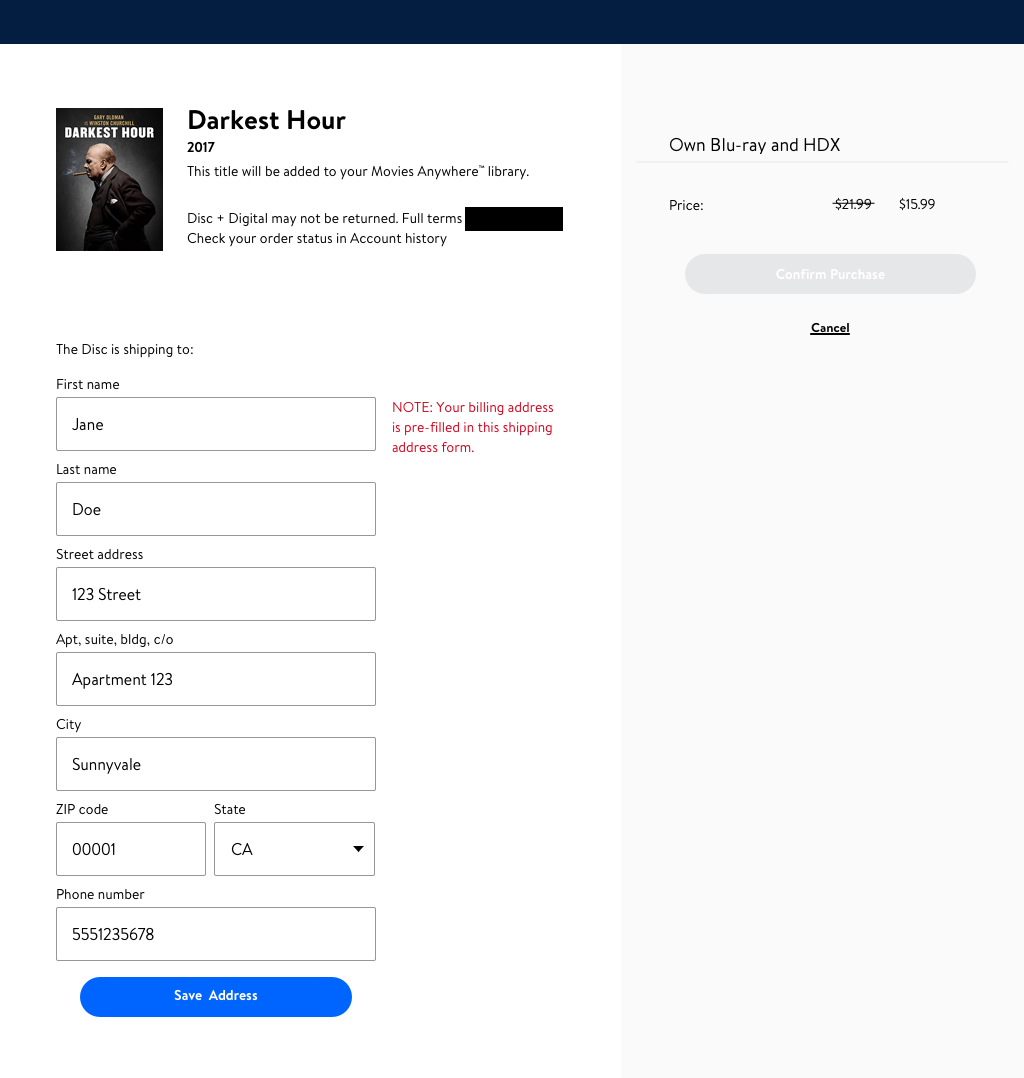
Task: Open the State dropdown arrow
Action: 358,849
